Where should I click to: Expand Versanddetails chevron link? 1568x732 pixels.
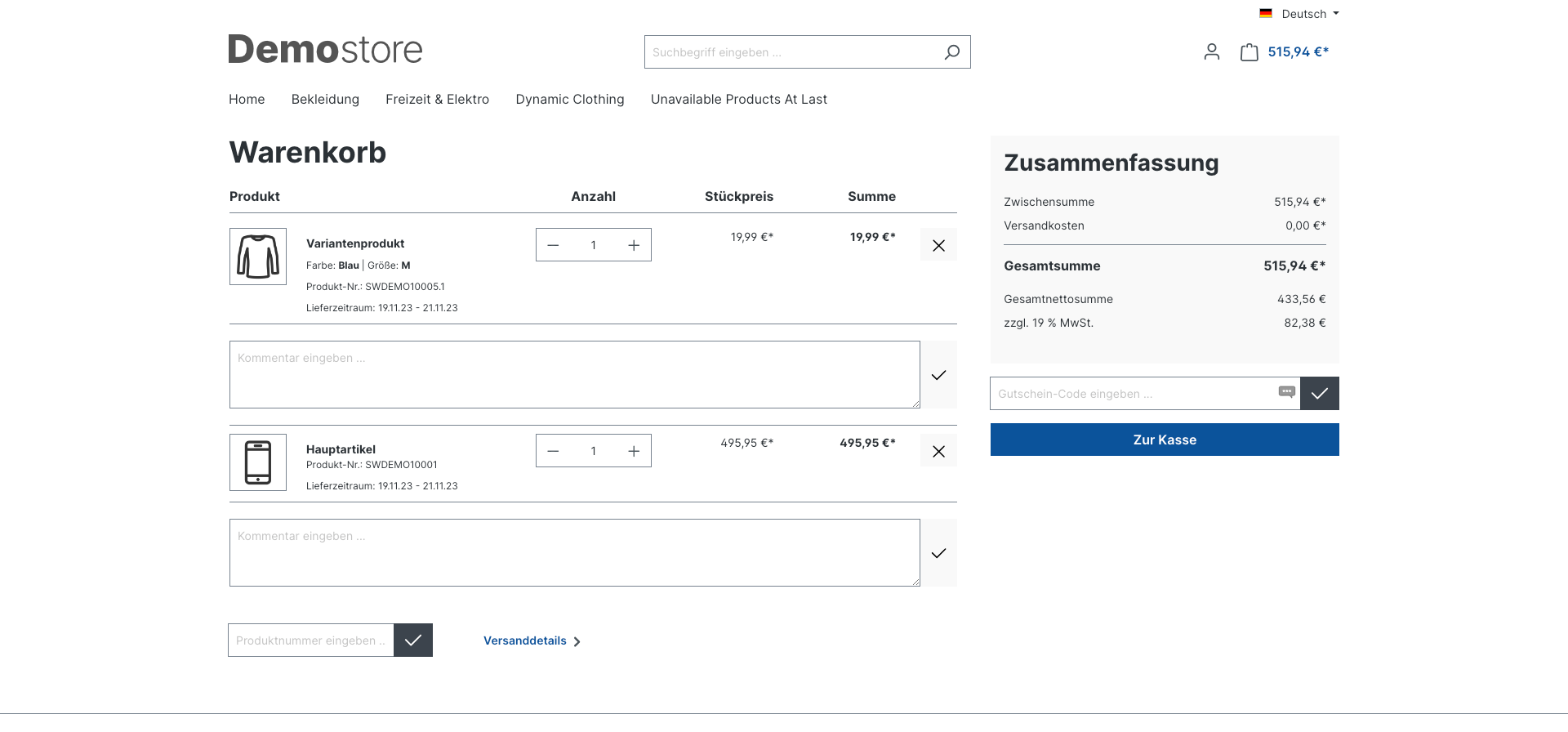(532, 641)
